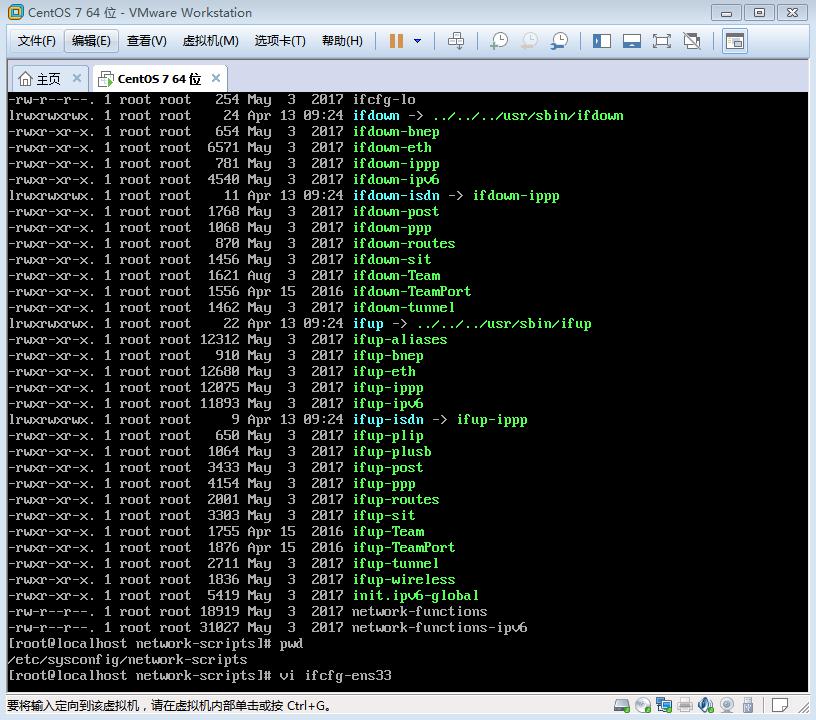Enter full screen mode

tap(661, 41)
